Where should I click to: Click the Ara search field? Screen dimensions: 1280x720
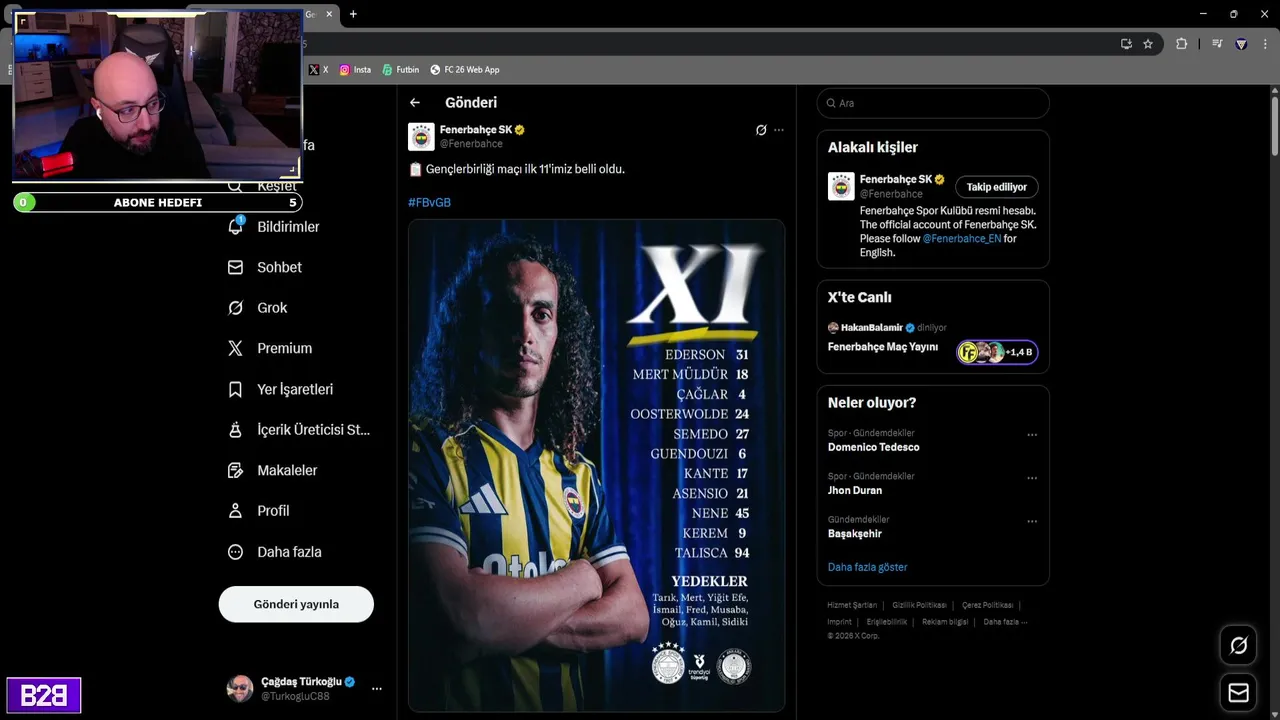coord(933,103)
